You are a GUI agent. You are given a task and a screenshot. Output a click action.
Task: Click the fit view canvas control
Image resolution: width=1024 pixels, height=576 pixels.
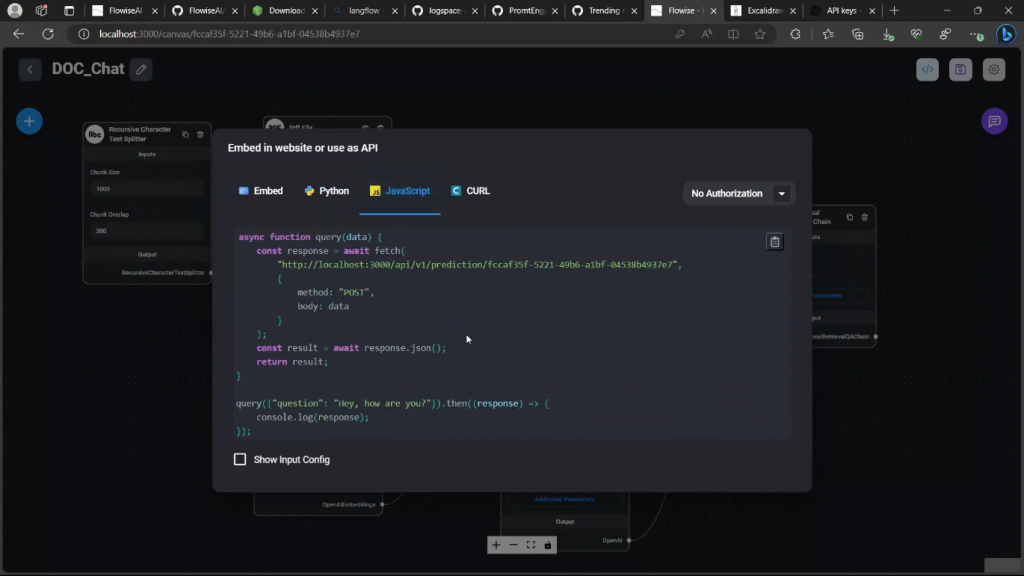point(530,545)
